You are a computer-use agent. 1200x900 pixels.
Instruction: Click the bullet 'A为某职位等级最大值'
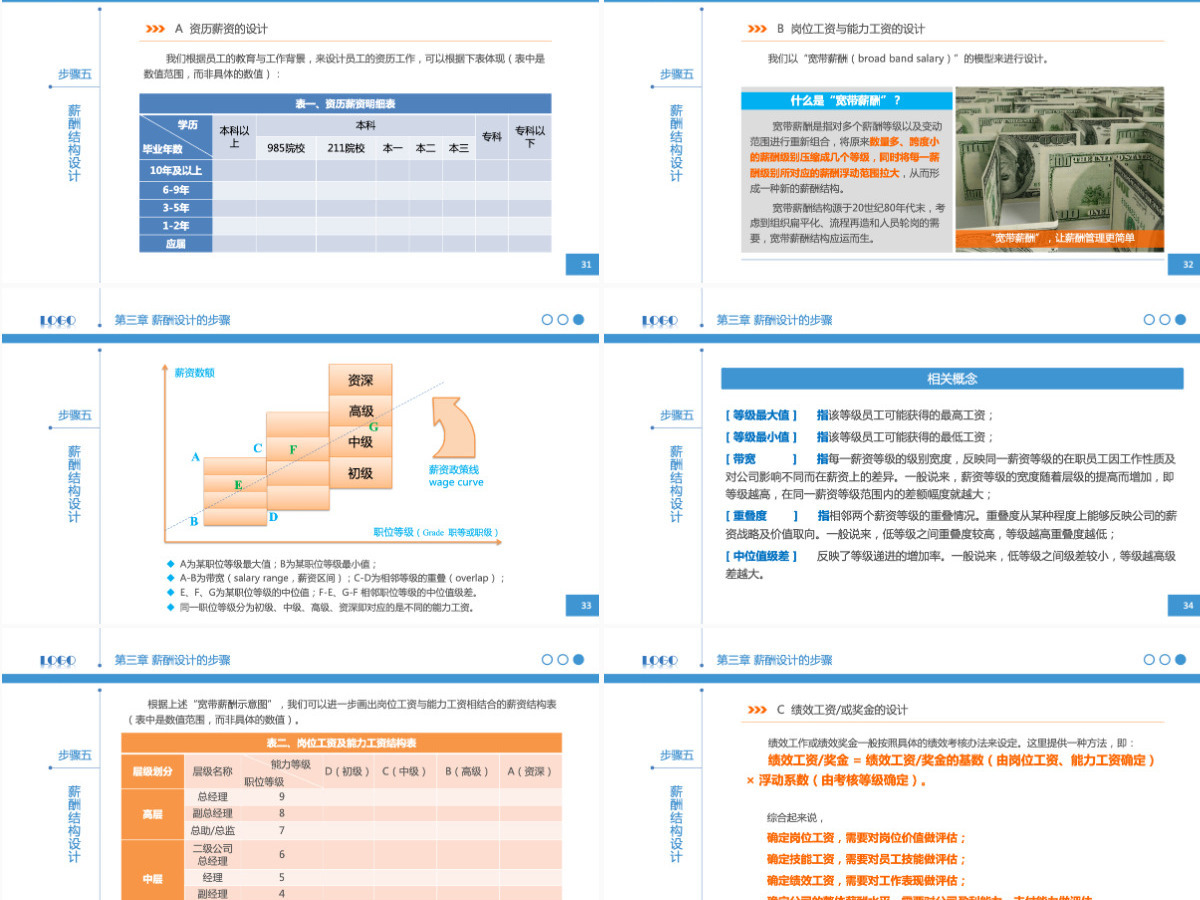tap(270, 564)
